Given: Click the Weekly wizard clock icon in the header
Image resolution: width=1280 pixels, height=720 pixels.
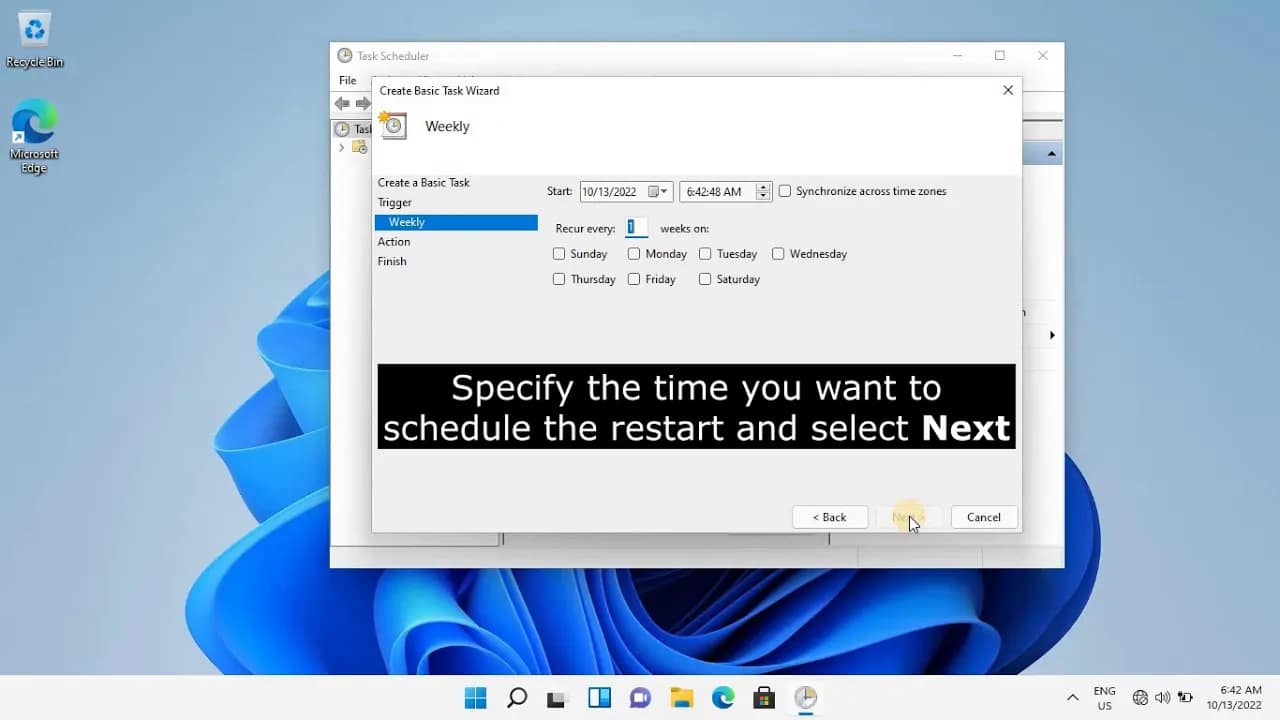Looking at the screenshot, I should (392, 125).
